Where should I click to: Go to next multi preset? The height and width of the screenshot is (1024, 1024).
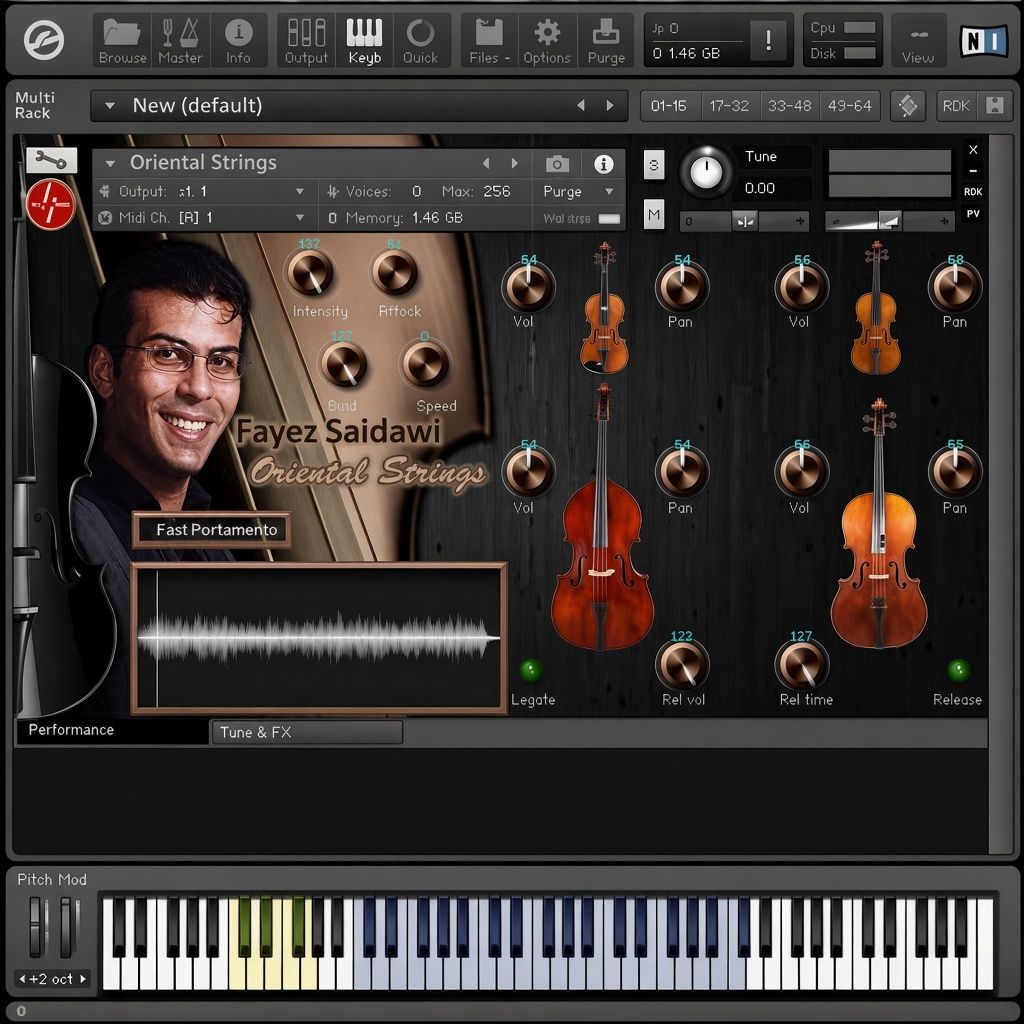click(610, 105)
